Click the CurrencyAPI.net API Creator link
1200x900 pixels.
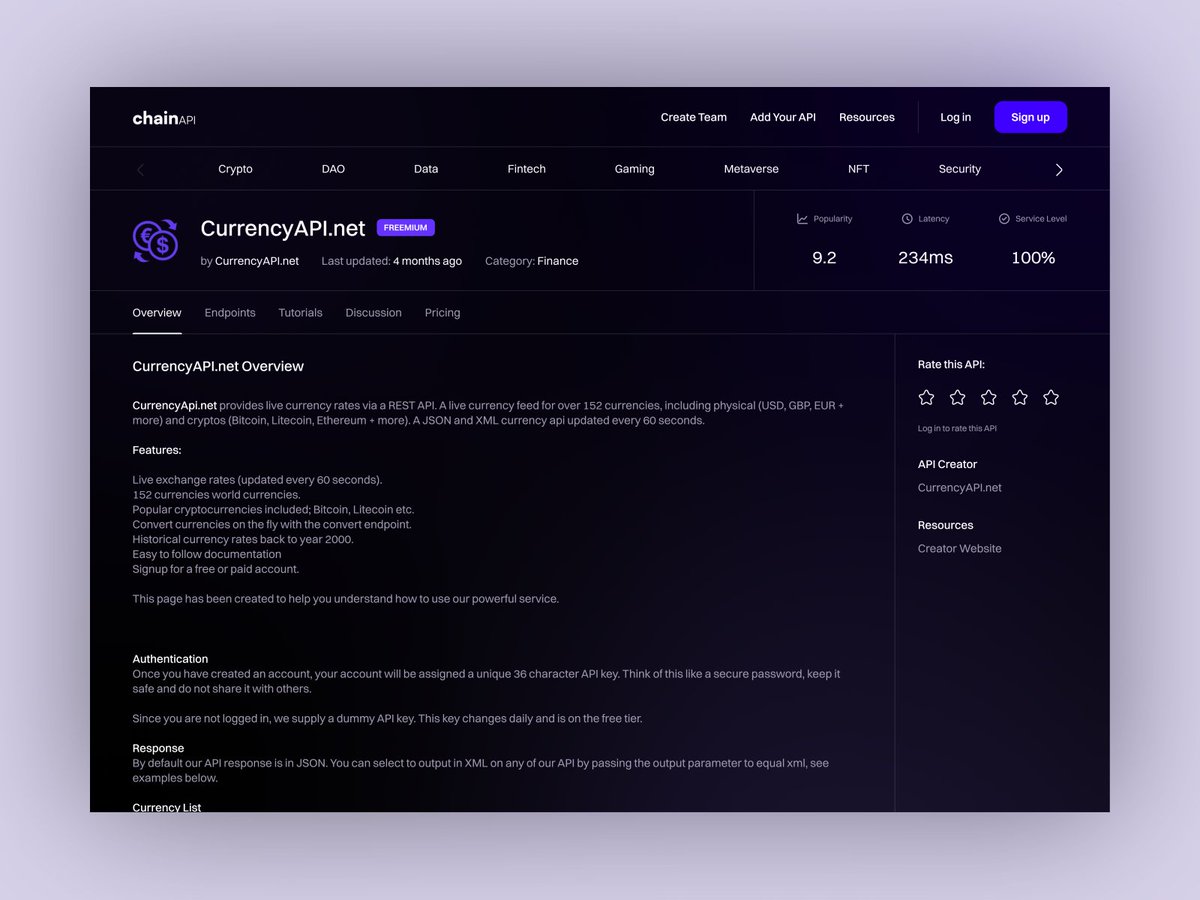960,488
